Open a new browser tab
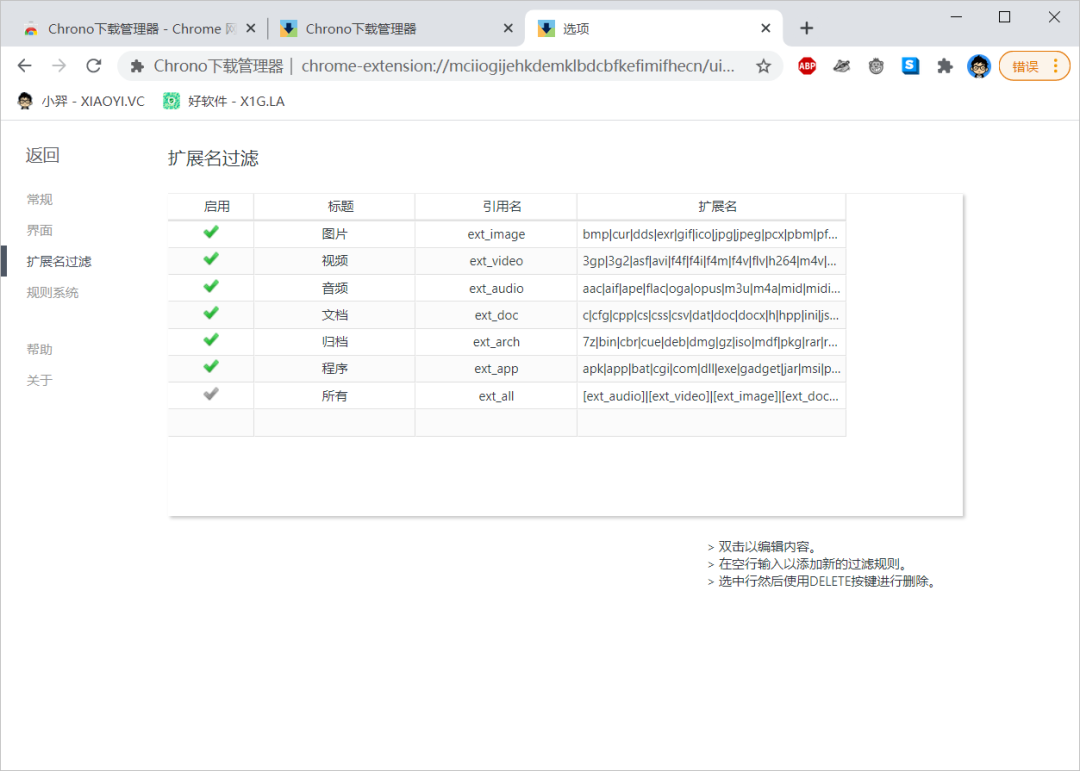Viewport: 1080px width, 771px height. click(x=807, y=28)
